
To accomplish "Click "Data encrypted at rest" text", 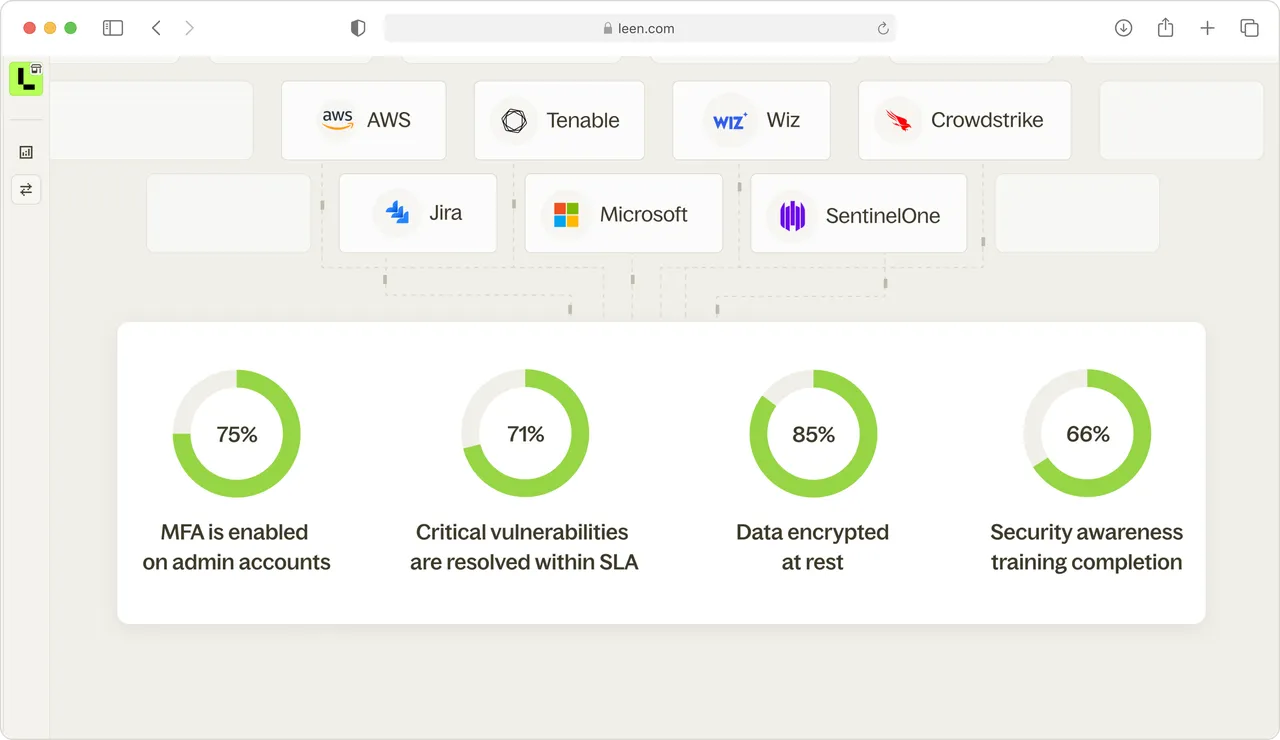I will point(812,547).
